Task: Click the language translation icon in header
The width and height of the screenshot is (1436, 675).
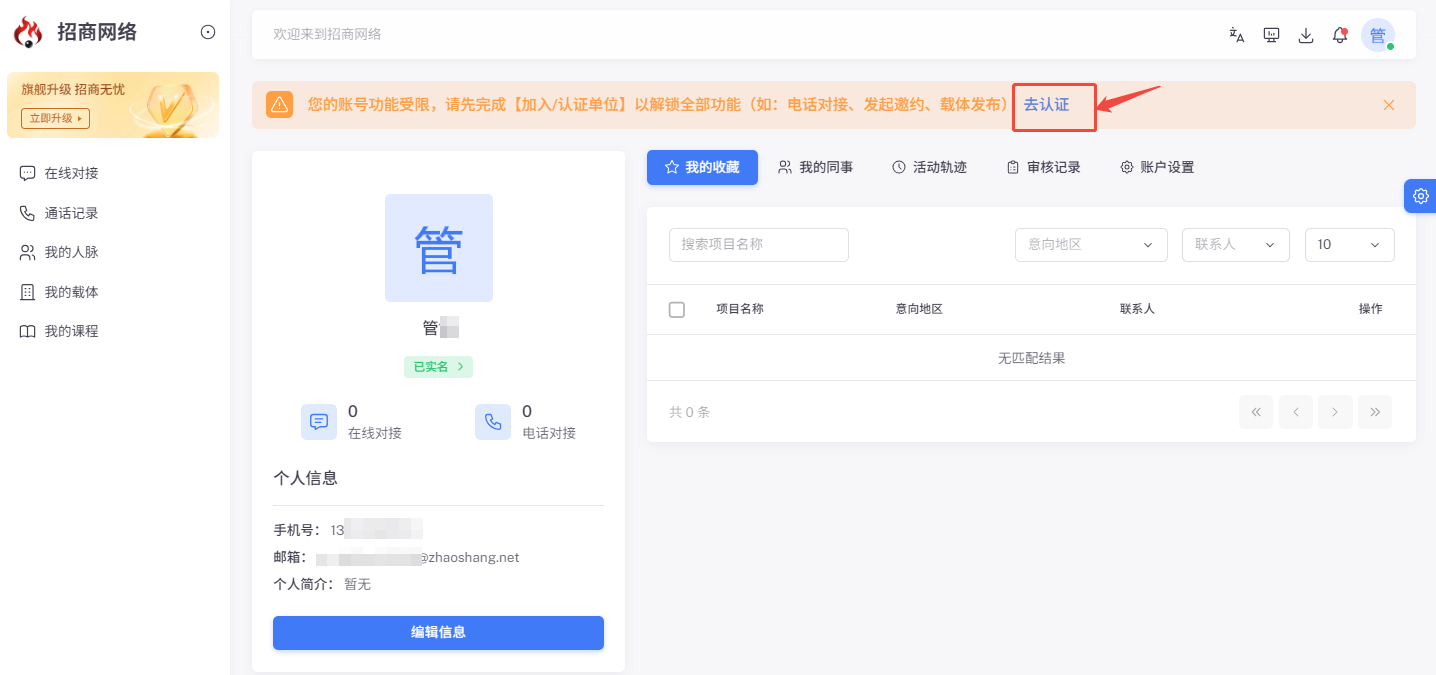Action: pos(1237,35)
